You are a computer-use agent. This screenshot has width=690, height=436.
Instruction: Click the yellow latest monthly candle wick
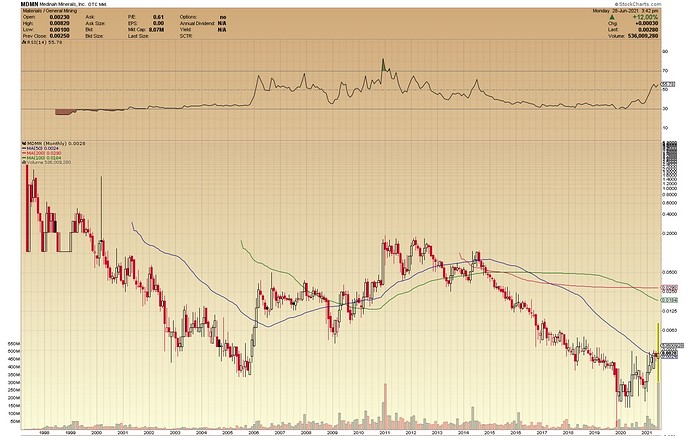(658, 352)
